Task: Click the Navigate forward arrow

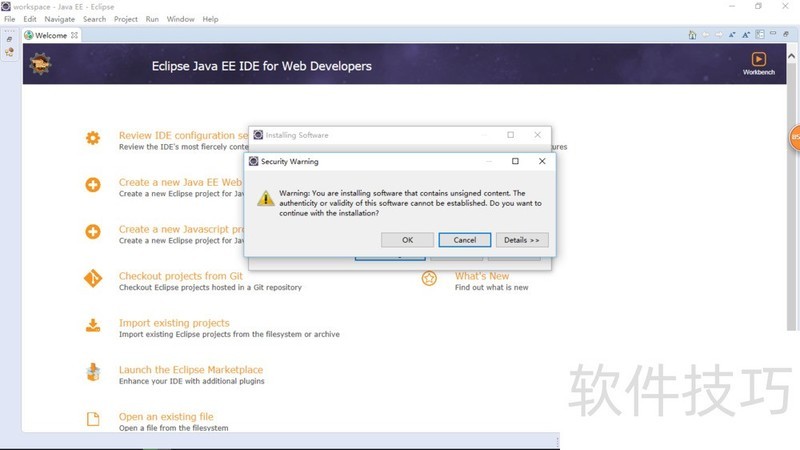Action: pos(719,35)
